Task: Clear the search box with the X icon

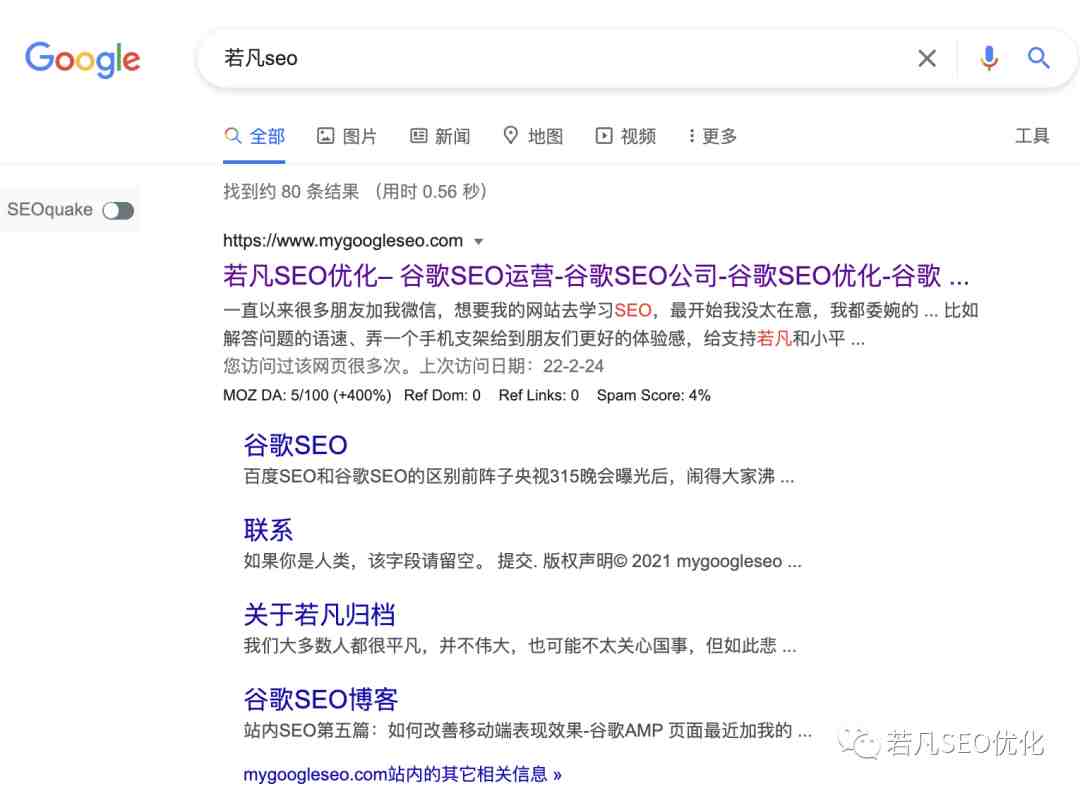Action: pyautogui.click(x=927, y=59)
